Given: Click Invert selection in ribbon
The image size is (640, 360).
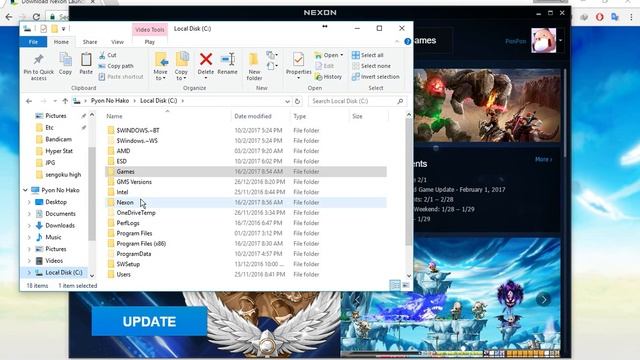Looking at the screenshot, I should (376, 77).
